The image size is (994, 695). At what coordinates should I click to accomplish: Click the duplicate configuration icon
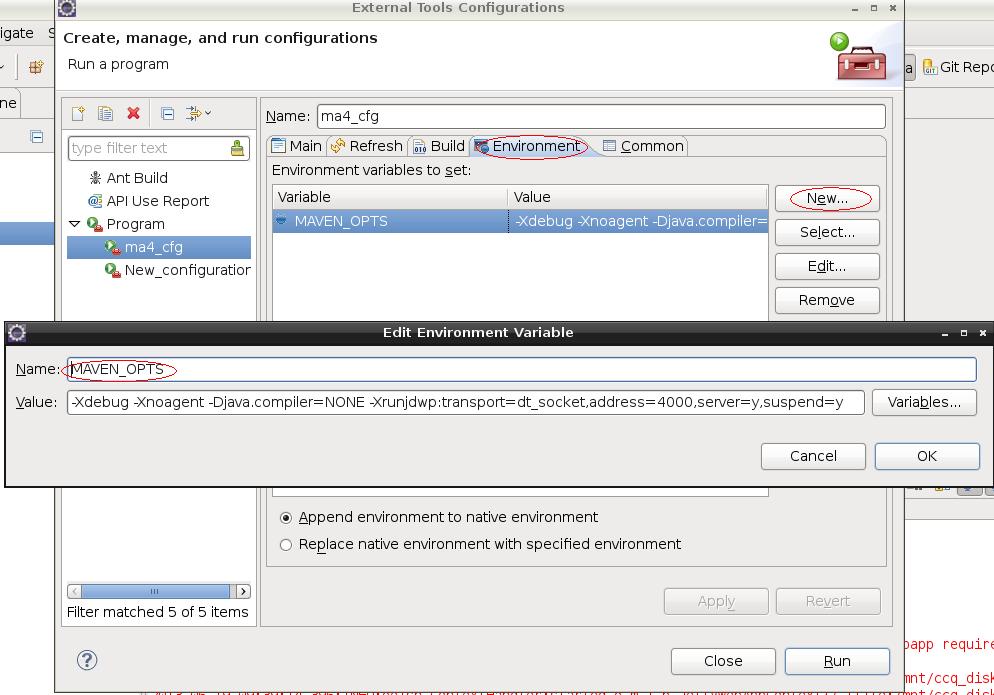[x=105, y=114]
